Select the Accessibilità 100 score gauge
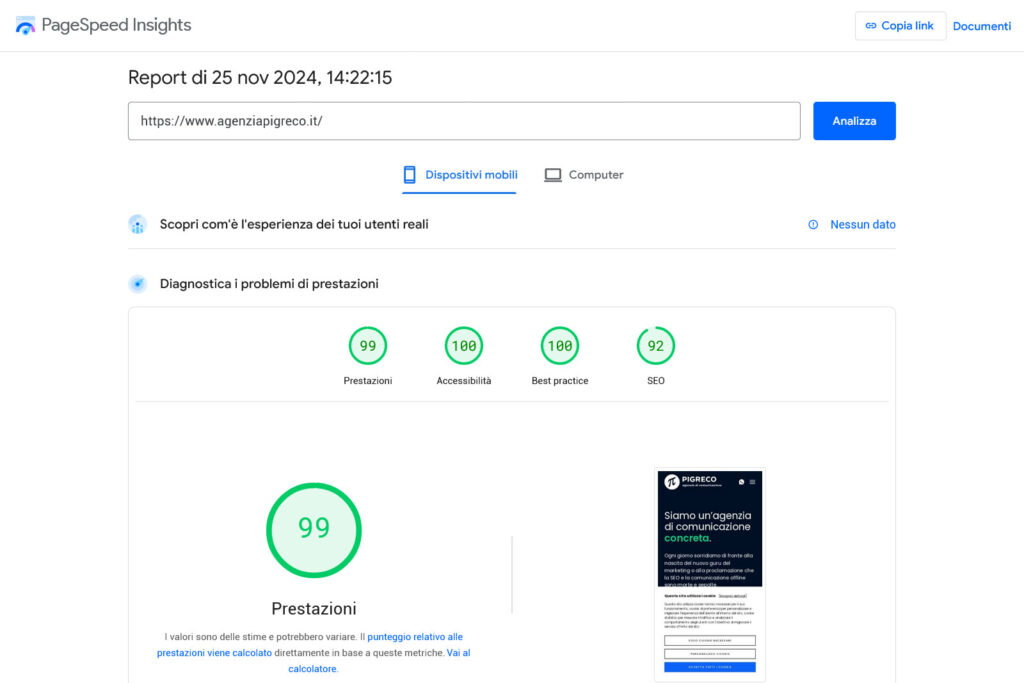 point(464,345)
